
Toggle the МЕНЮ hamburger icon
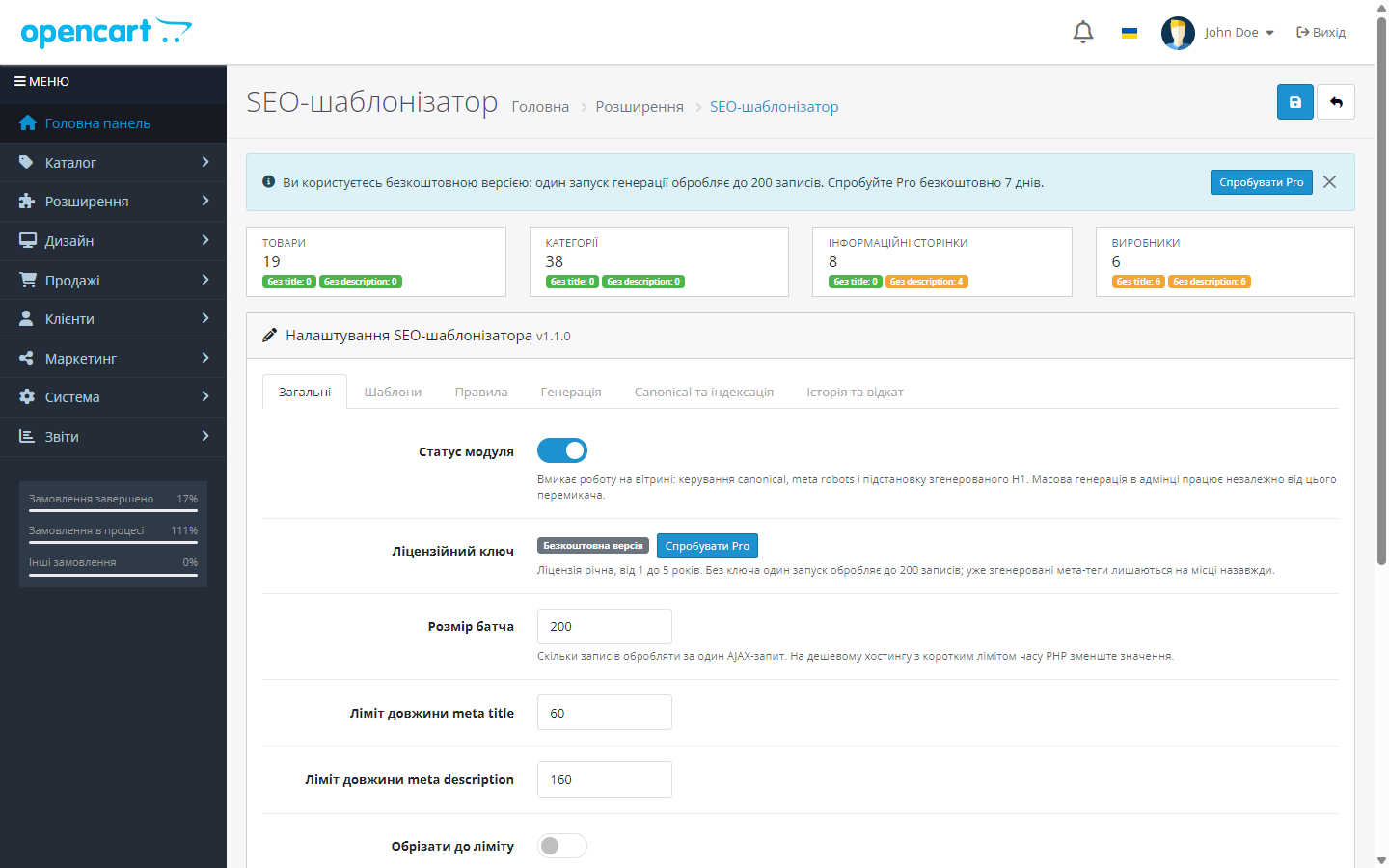pos(19,82)
